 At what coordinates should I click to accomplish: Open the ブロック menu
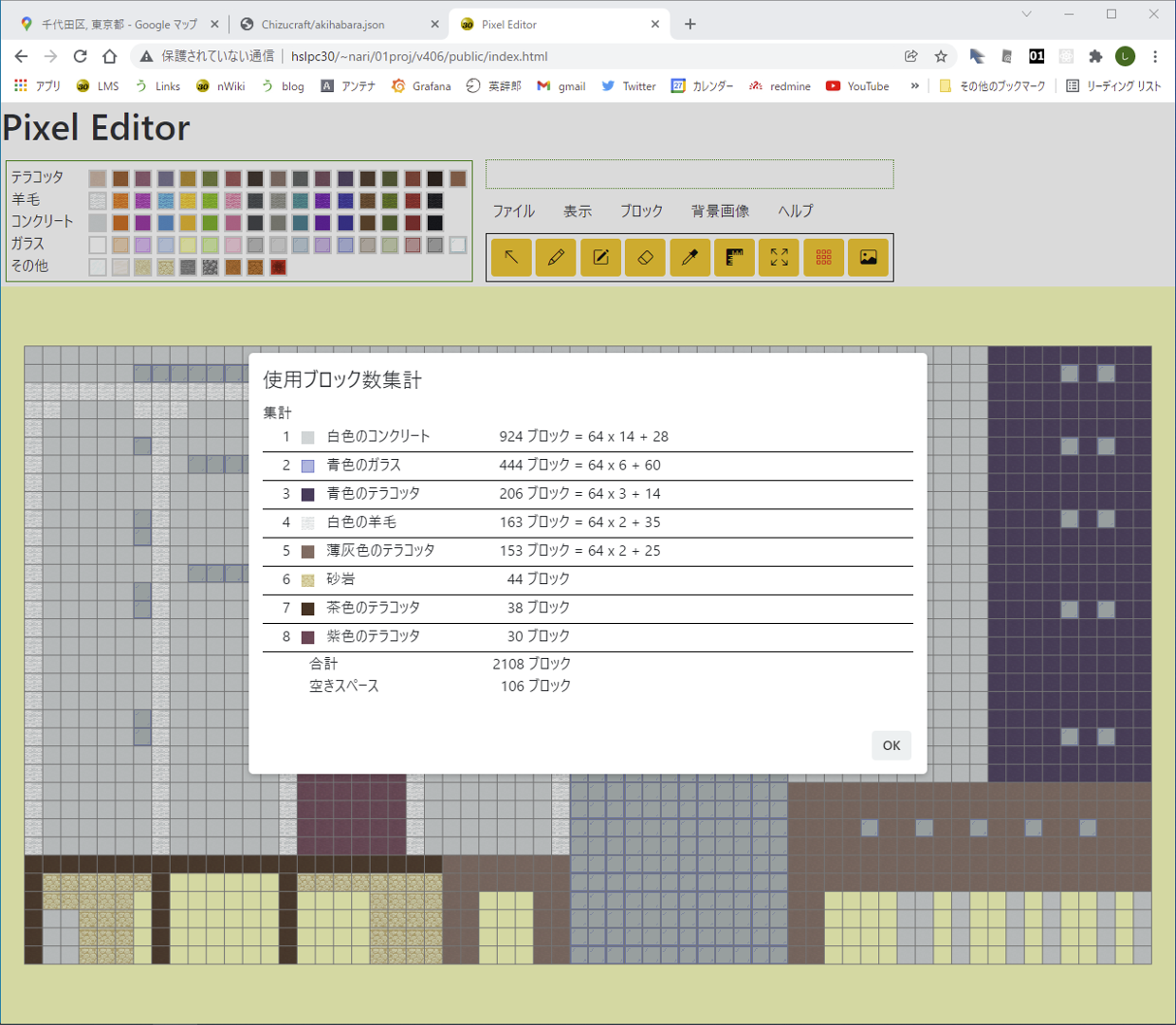641,211
